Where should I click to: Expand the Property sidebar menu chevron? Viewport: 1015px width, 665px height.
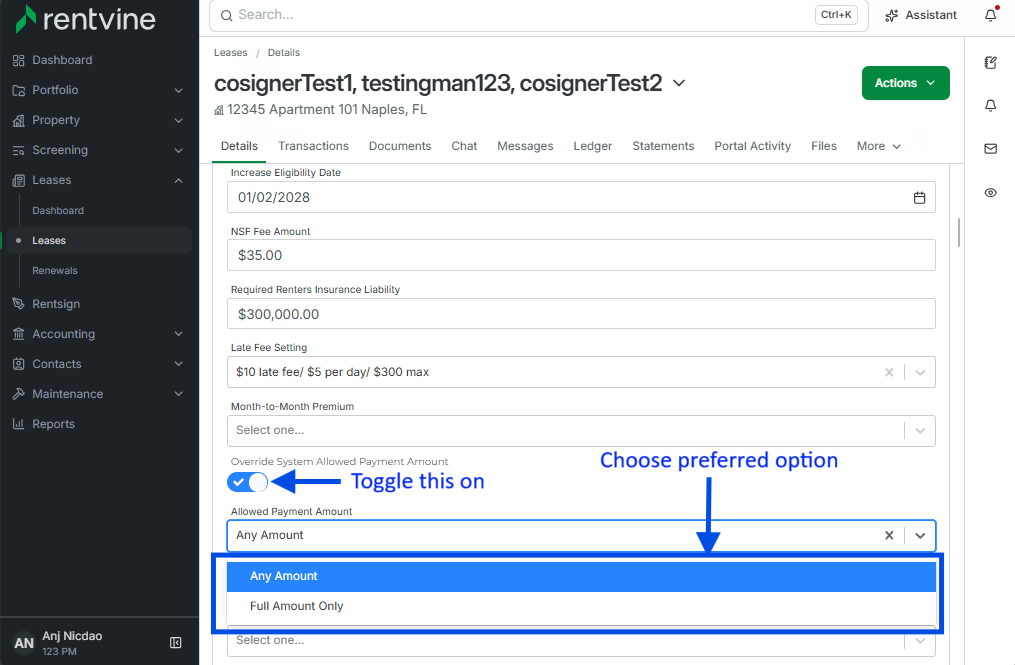tap(179, 120)
